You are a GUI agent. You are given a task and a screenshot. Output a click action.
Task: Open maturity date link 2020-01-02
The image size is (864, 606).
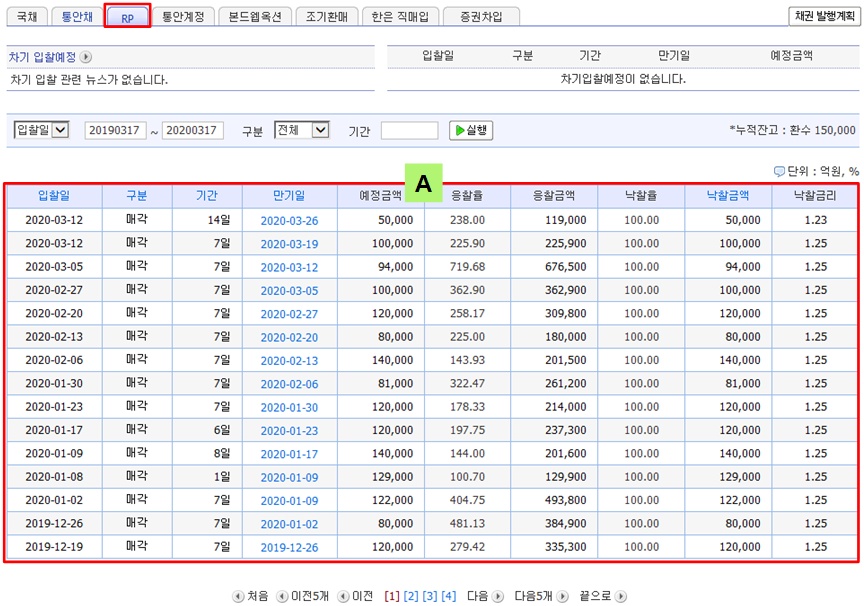(x=289, y=524)
